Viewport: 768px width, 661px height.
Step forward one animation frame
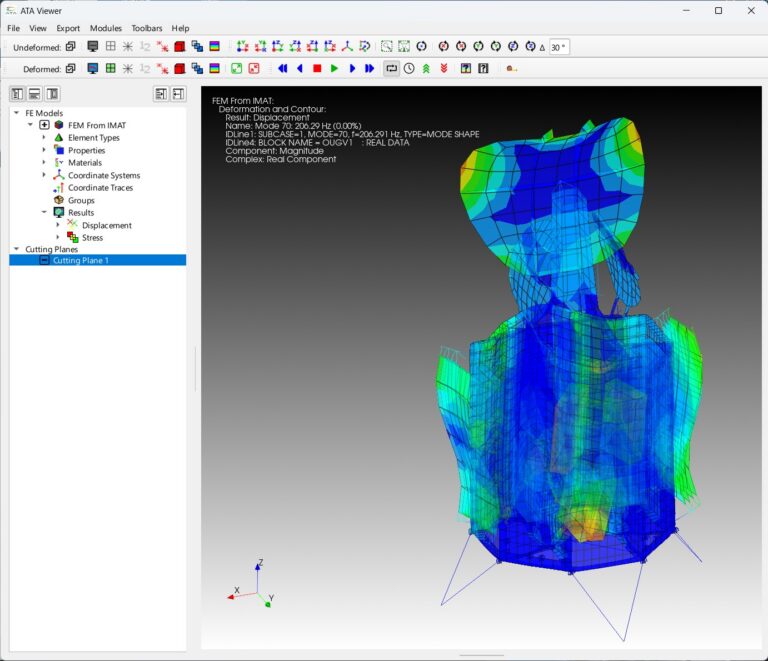(352, 69)
